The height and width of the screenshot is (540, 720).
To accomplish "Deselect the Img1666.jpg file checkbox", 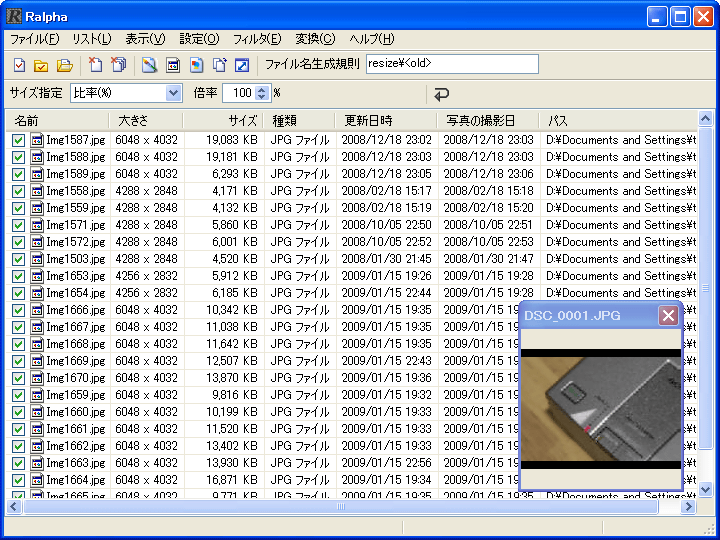I will point(19,310).
